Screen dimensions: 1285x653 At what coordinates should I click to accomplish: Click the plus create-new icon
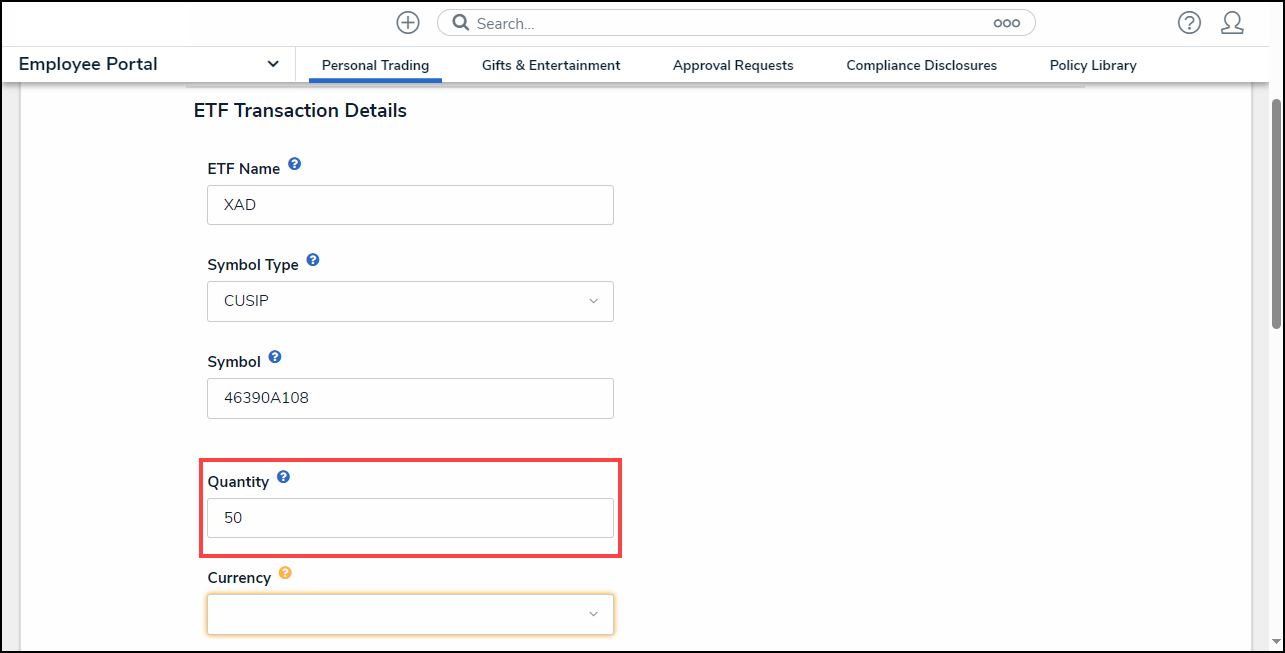[408, 23]
